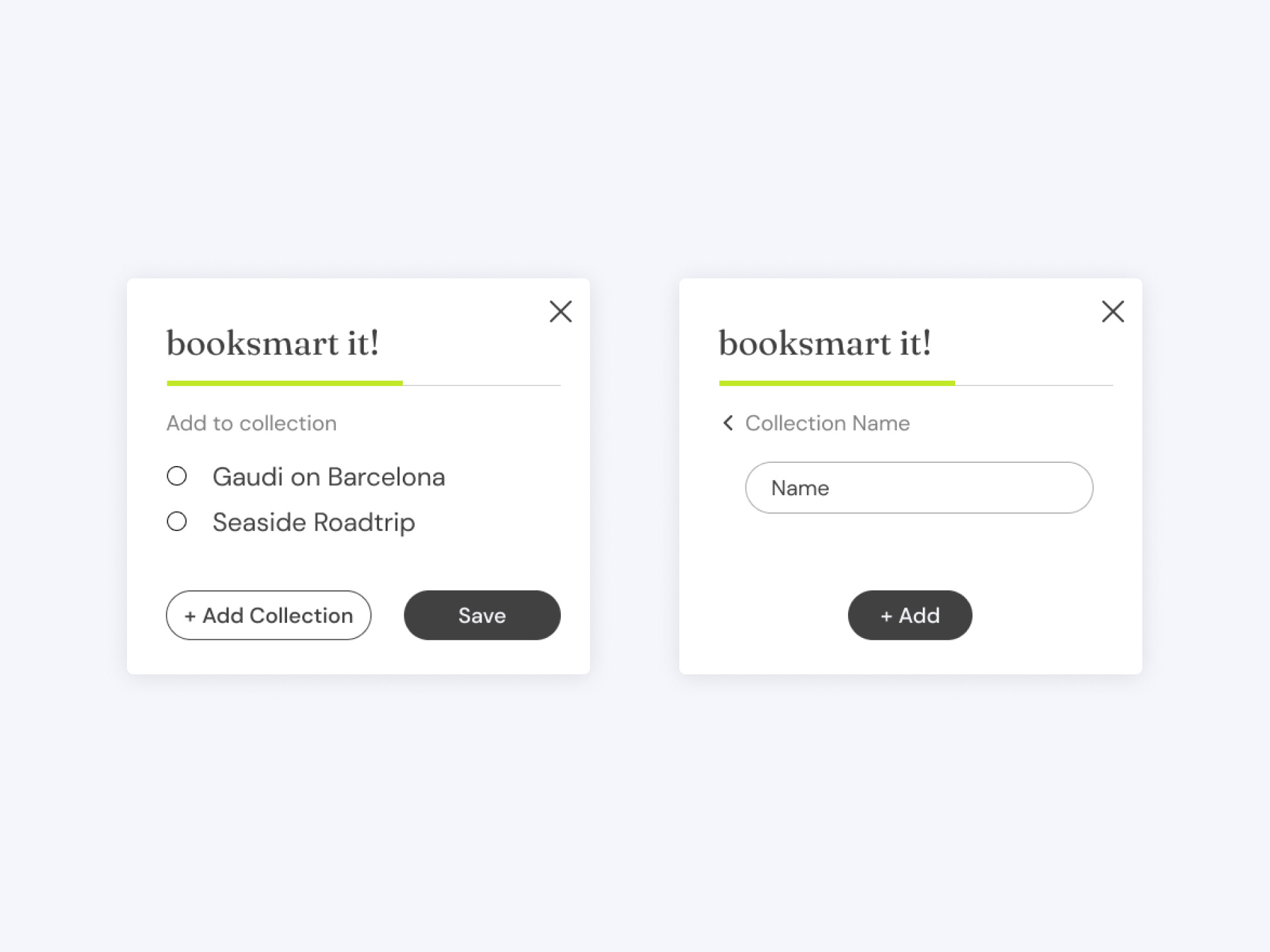Focus the Name input field
The height and width of the screenshot is (952, 1270).
[919, 487]
